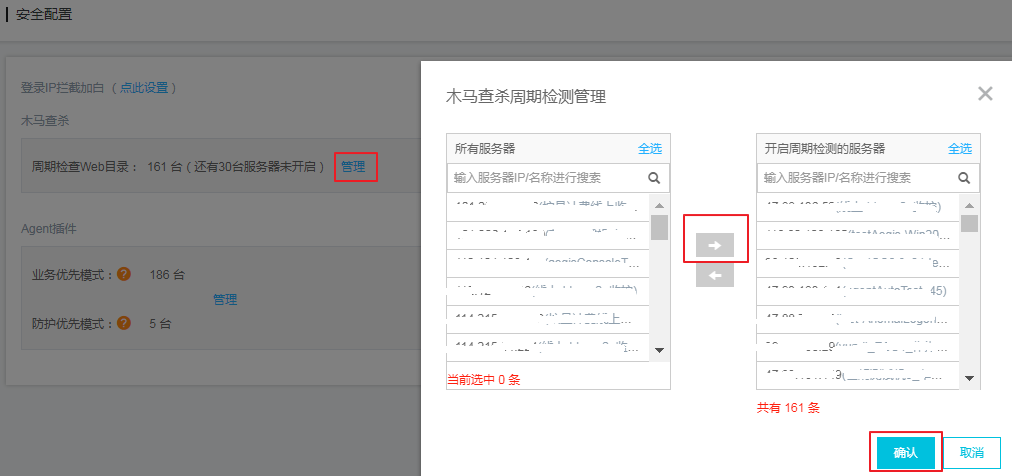
Task: Click 全选 in the 开启周期检测的服务器 panel
Action: pos(960,148)
